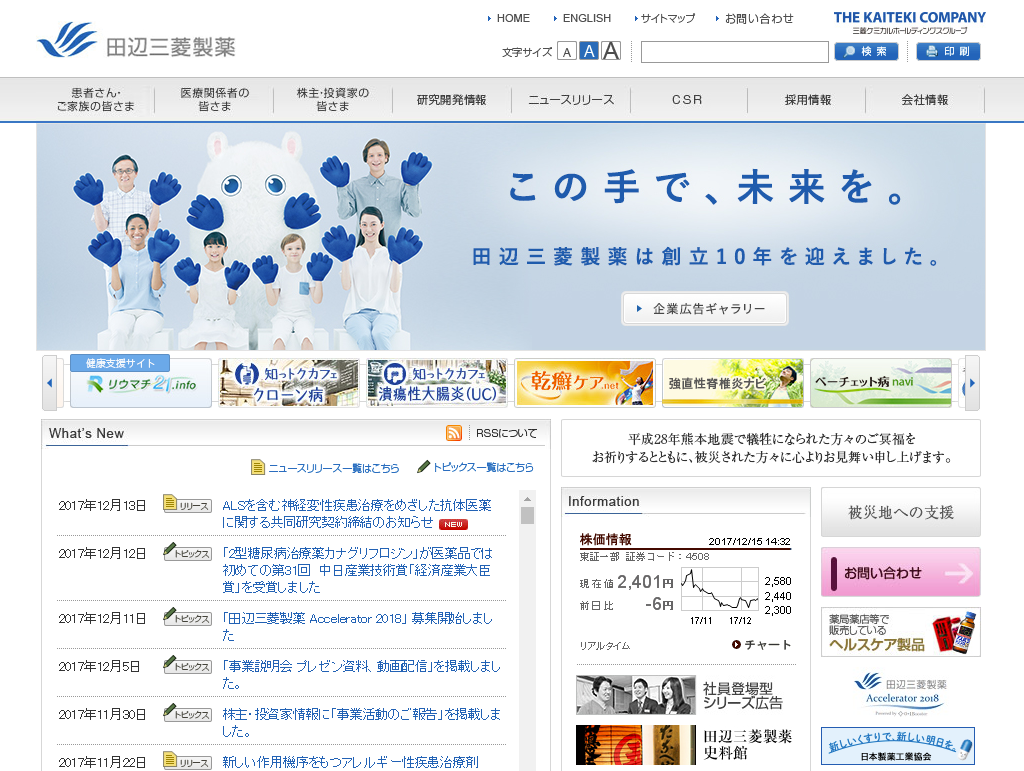The height and width of the screenshot is (771, 1024).
Task: Click the RSS feed icon
Action: tap(454, 433)
